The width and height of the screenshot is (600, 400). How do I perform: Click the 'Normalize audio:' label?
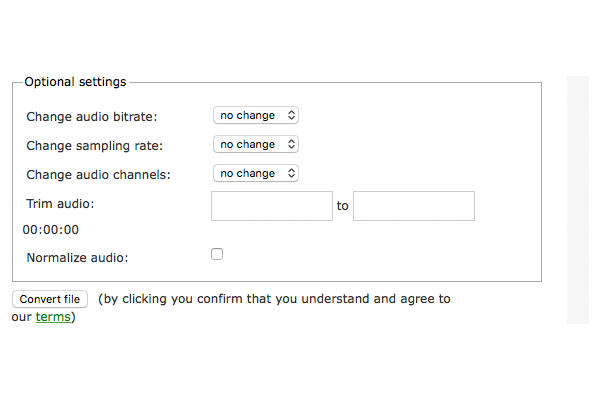[78, 258]
